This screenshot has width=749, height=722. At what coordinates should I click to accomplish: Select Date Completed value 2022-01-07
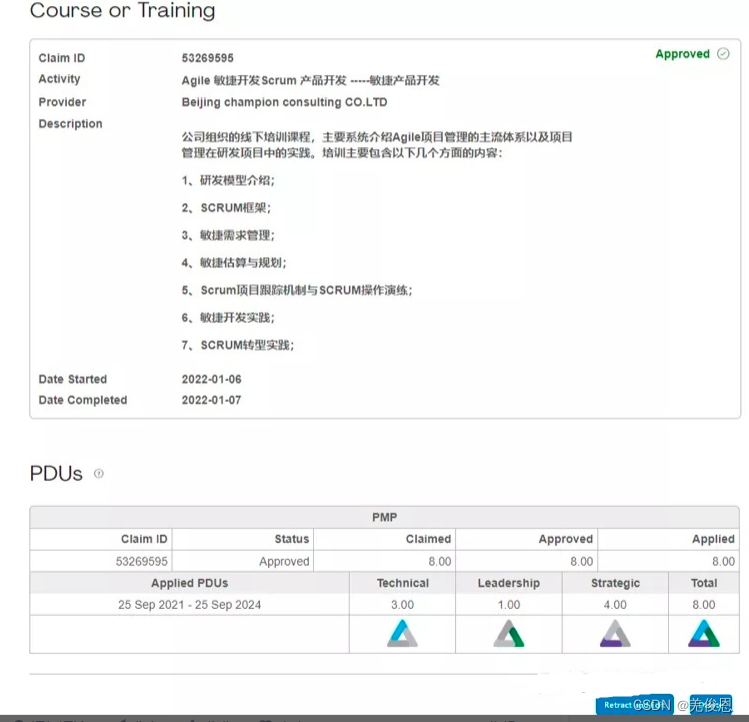[x=211, y=400]
